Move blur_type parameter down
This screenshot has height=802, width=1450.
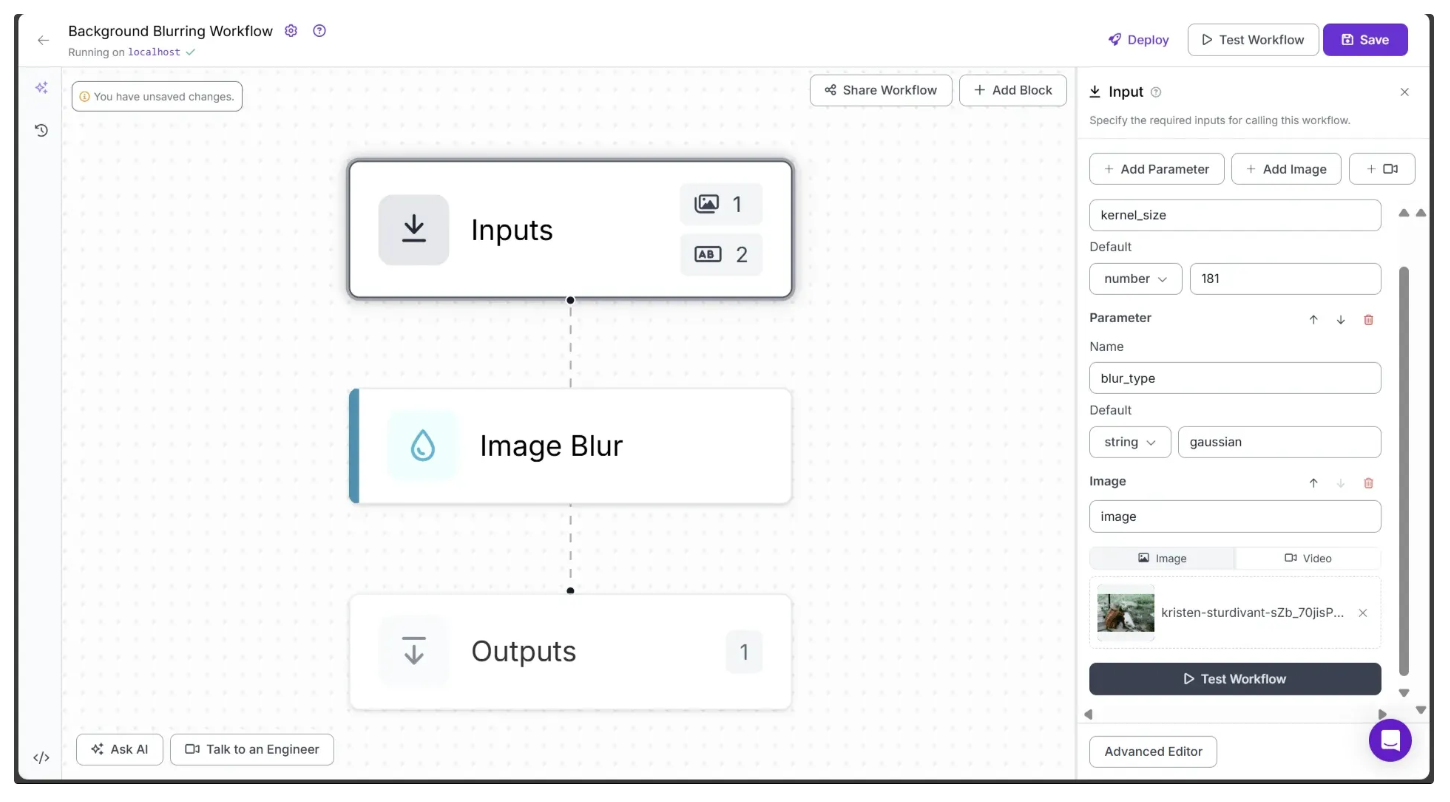pyautogui.click(x=1341, y=319)
